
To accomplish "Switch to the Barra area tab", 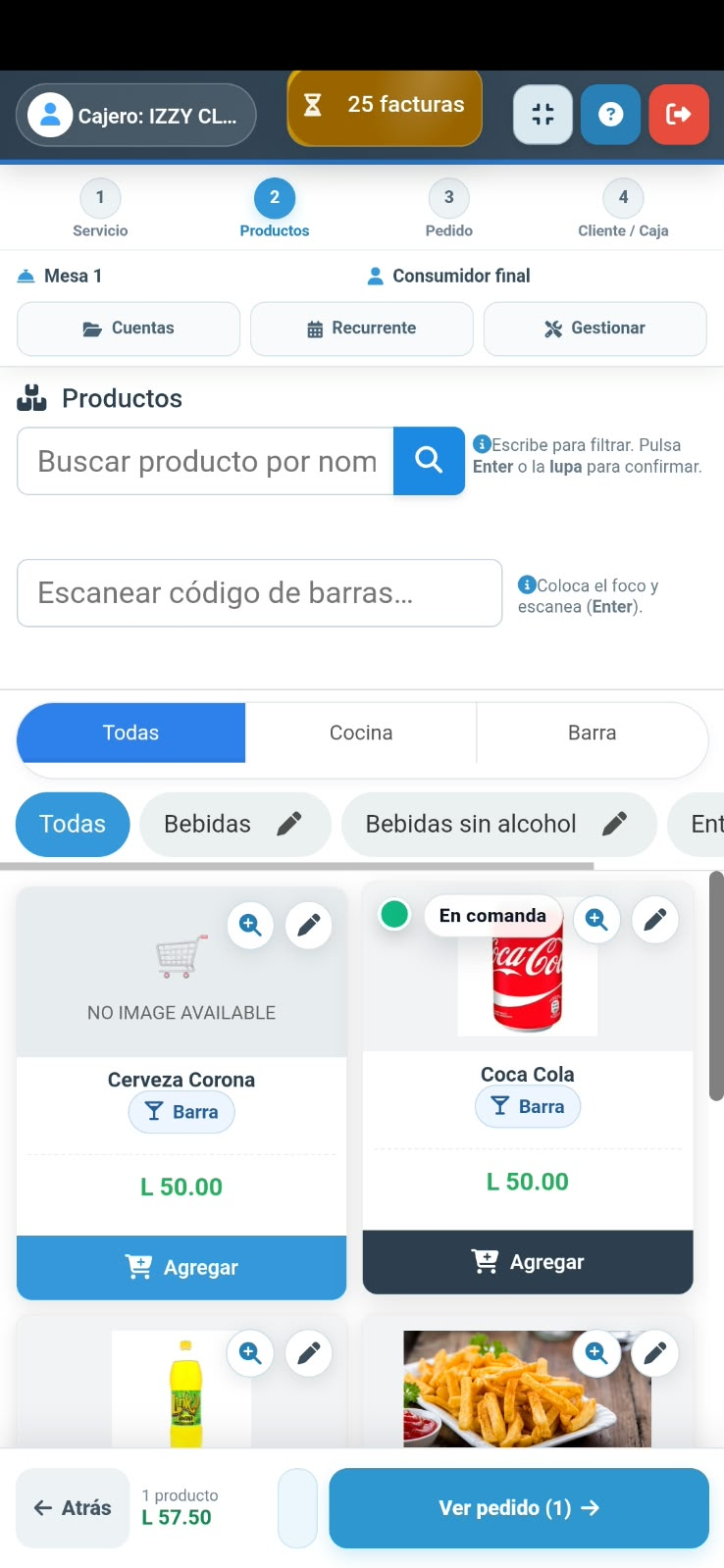I will [x=593, y=733].
